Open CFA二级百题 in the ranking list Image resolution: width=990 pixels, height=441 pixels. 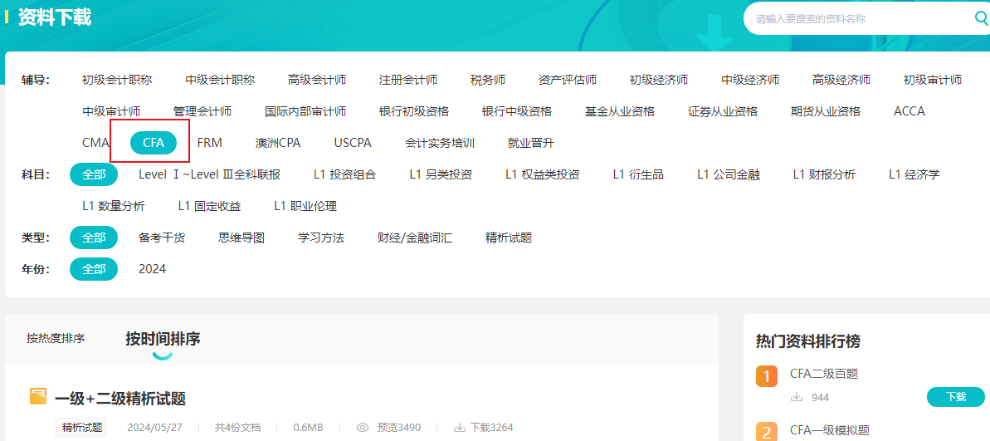(x=824, y=374)
